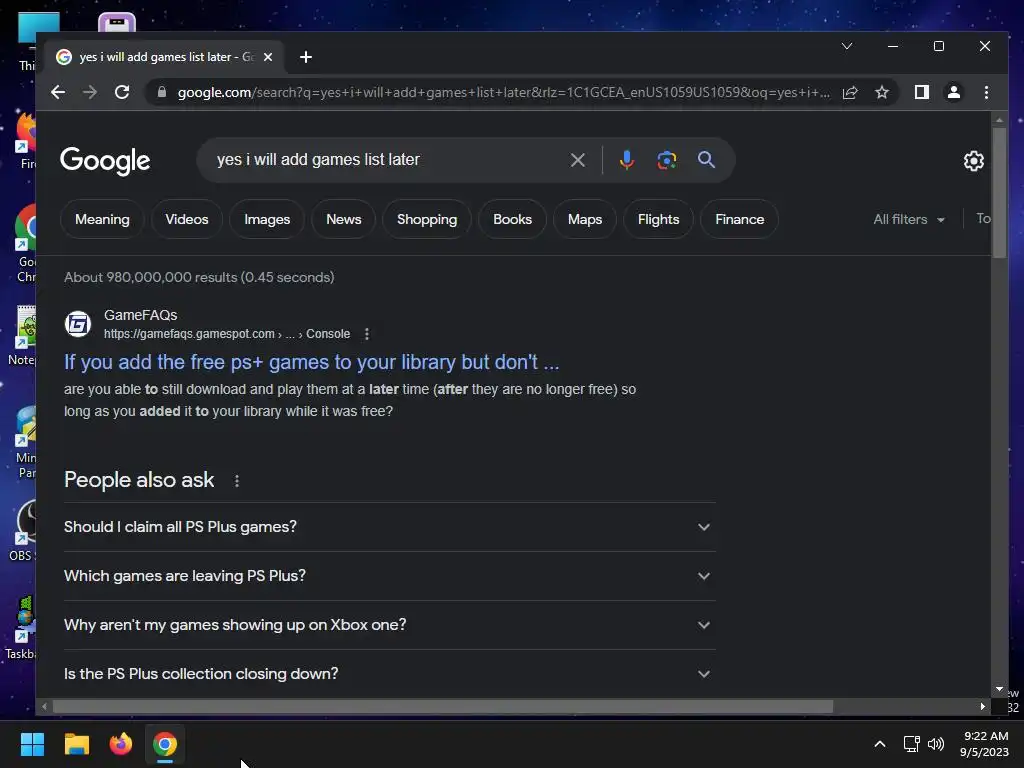
Task: Click the vertical page scrollbar thumb
Action: coord(999,193)
